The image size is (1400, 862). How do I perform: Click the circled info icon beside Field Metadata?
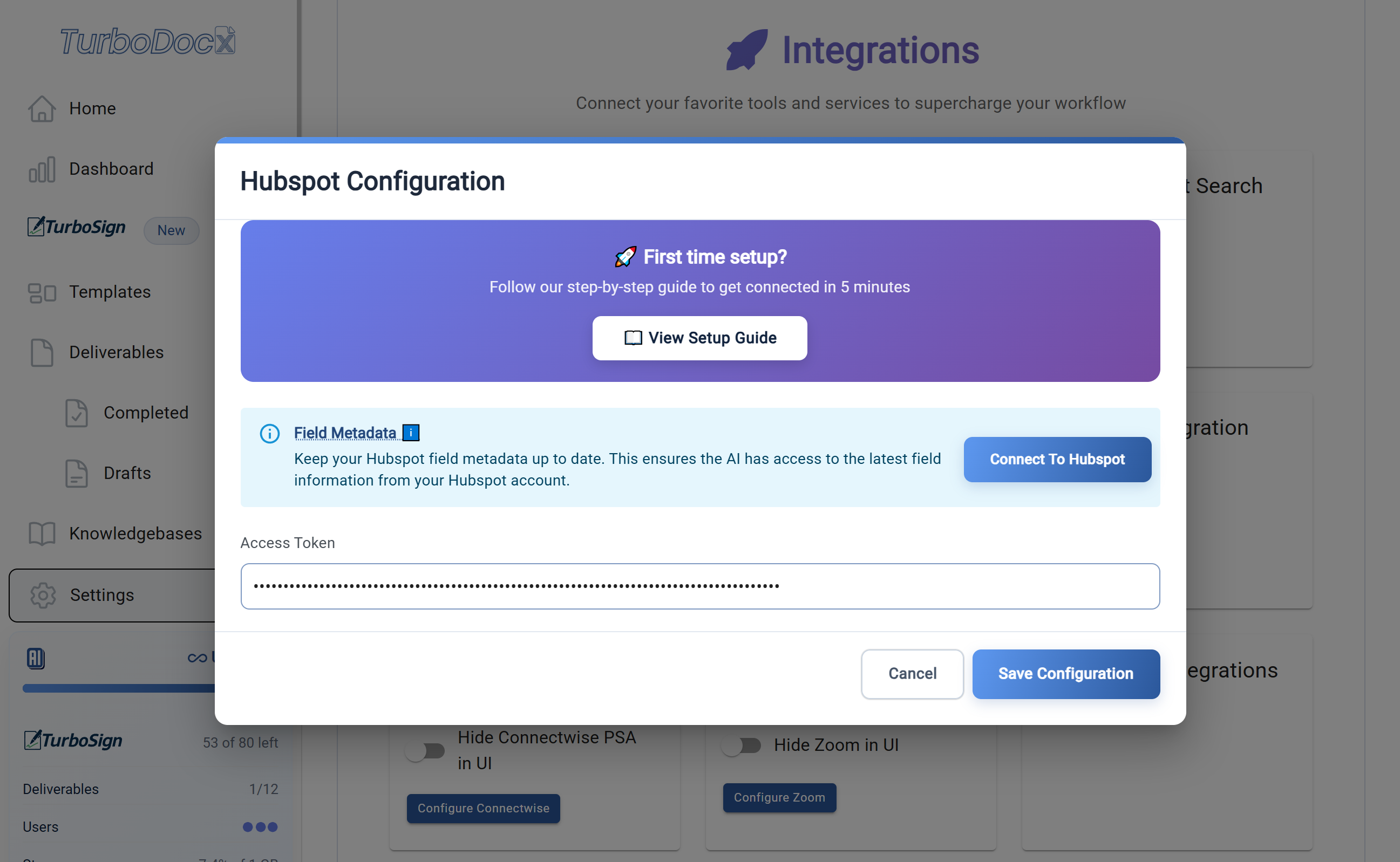269,433
